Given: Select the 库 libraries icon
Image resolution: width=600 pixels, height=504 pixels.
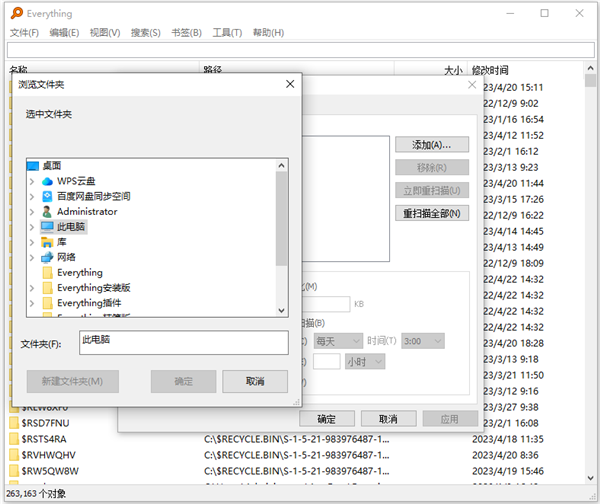Looking at the screenshot, I should coord(47,242).
